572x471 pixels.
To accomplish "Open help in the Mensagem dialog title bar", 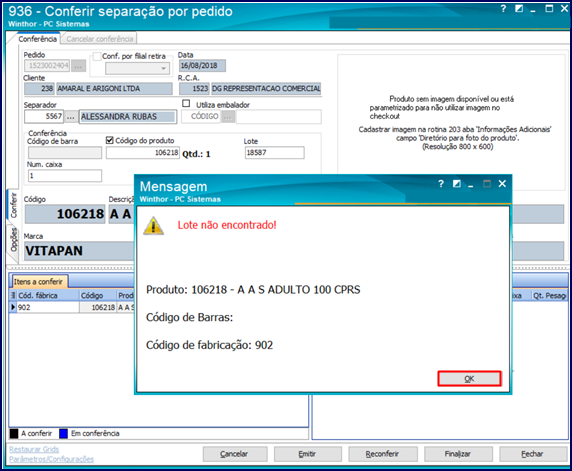I will coord(441,184).
